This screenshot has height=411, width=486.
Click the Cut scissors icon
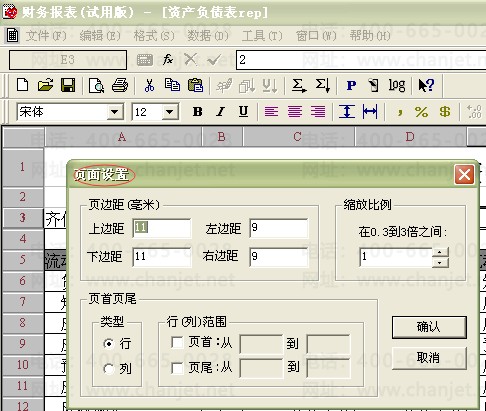pyautogui.click(x=149, y=85)
